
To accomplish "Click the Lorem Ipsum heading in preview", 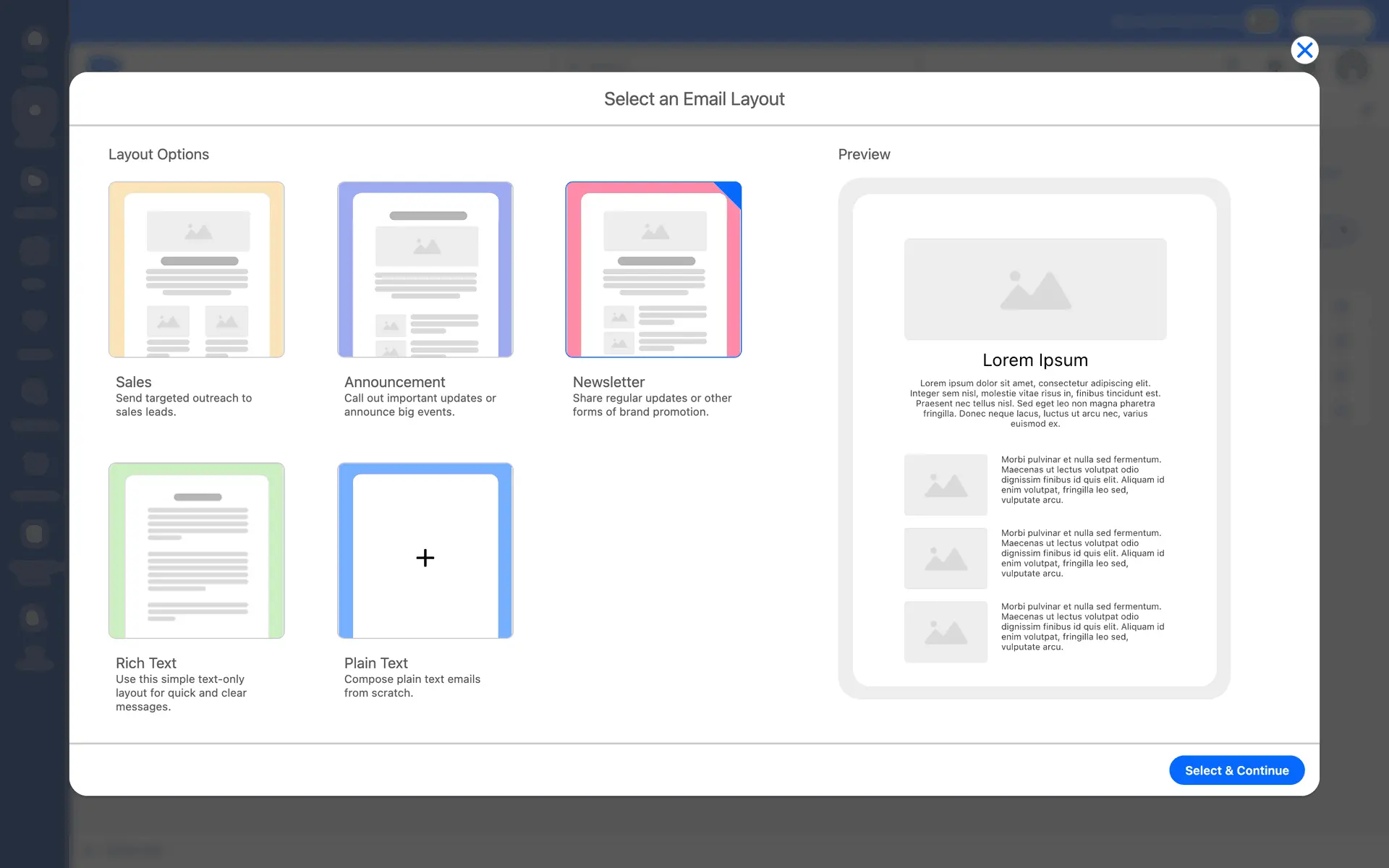I will 1035,360.
